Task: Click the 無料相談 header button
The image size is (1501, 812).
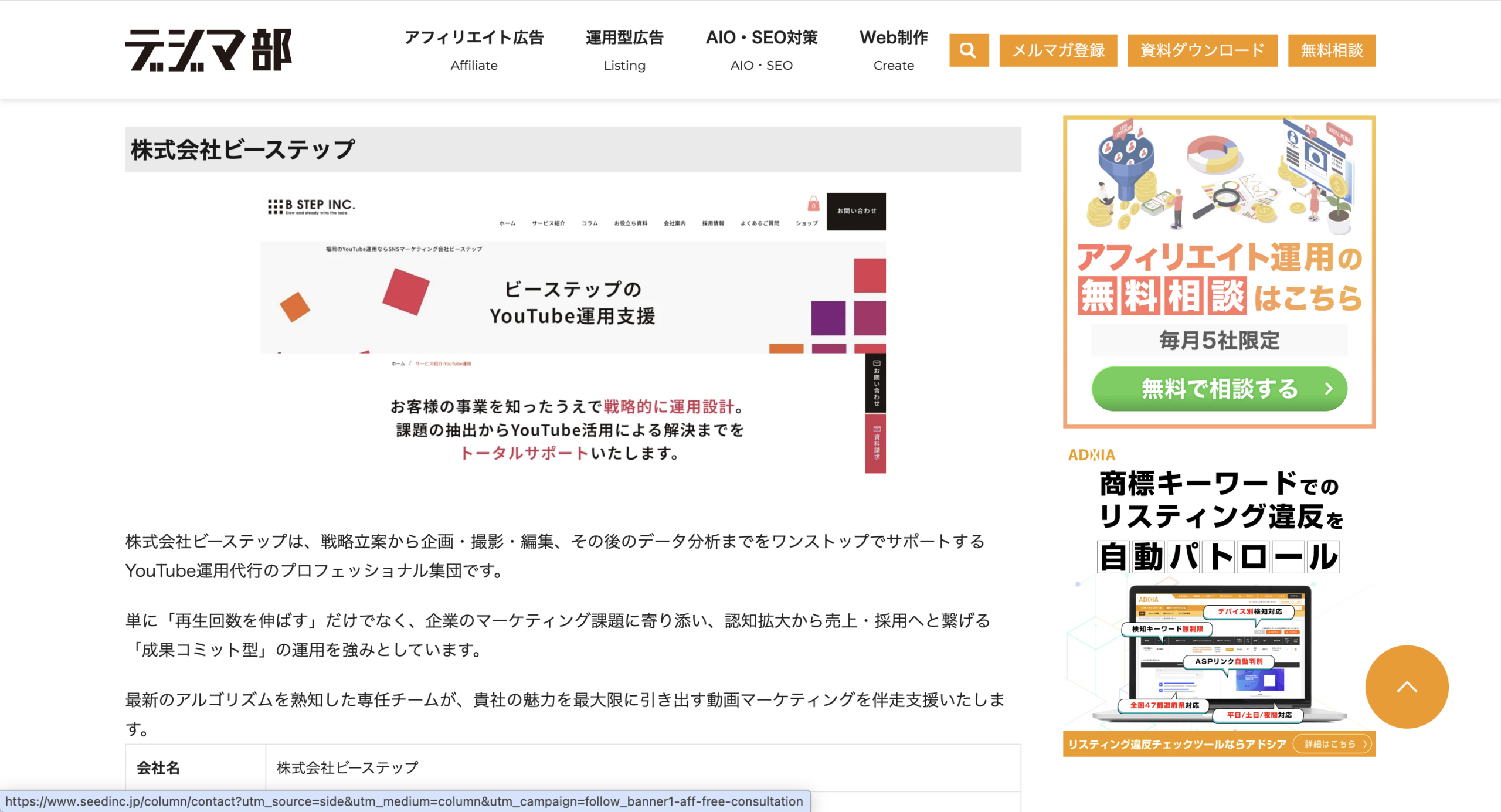Action: (1332, 50)
